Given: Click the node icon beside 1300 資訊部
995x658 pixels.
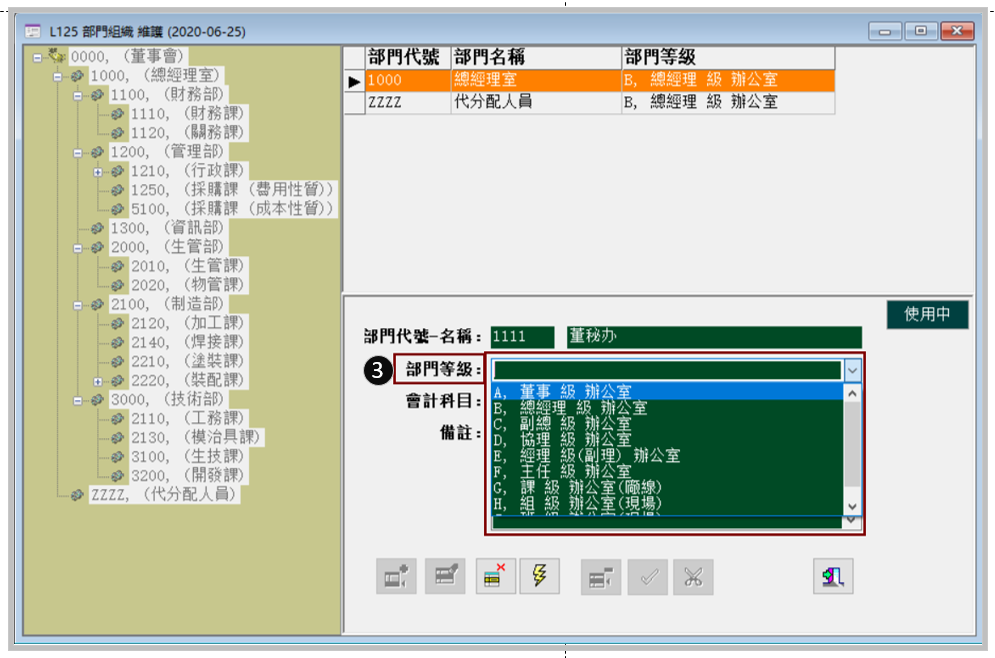Looking at the screenshot, I should 98,228.
